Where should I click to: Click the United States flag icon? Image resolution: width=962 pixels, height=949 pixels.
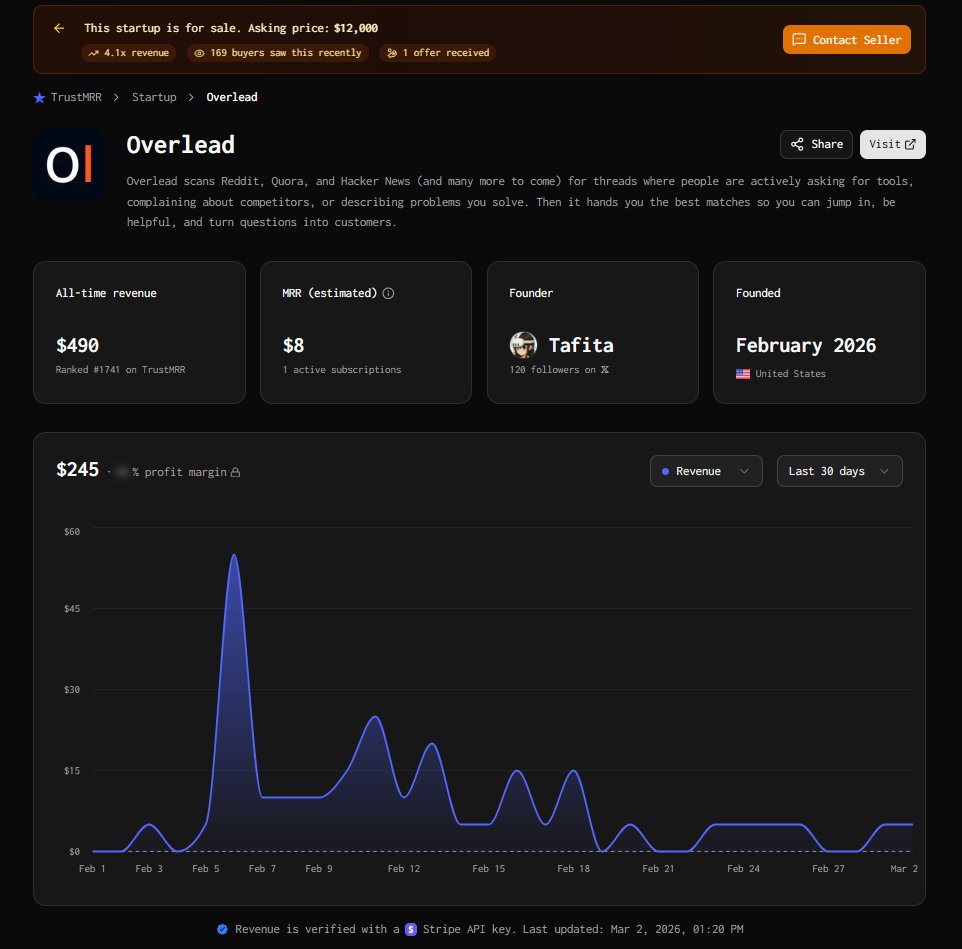coord(743,374)
